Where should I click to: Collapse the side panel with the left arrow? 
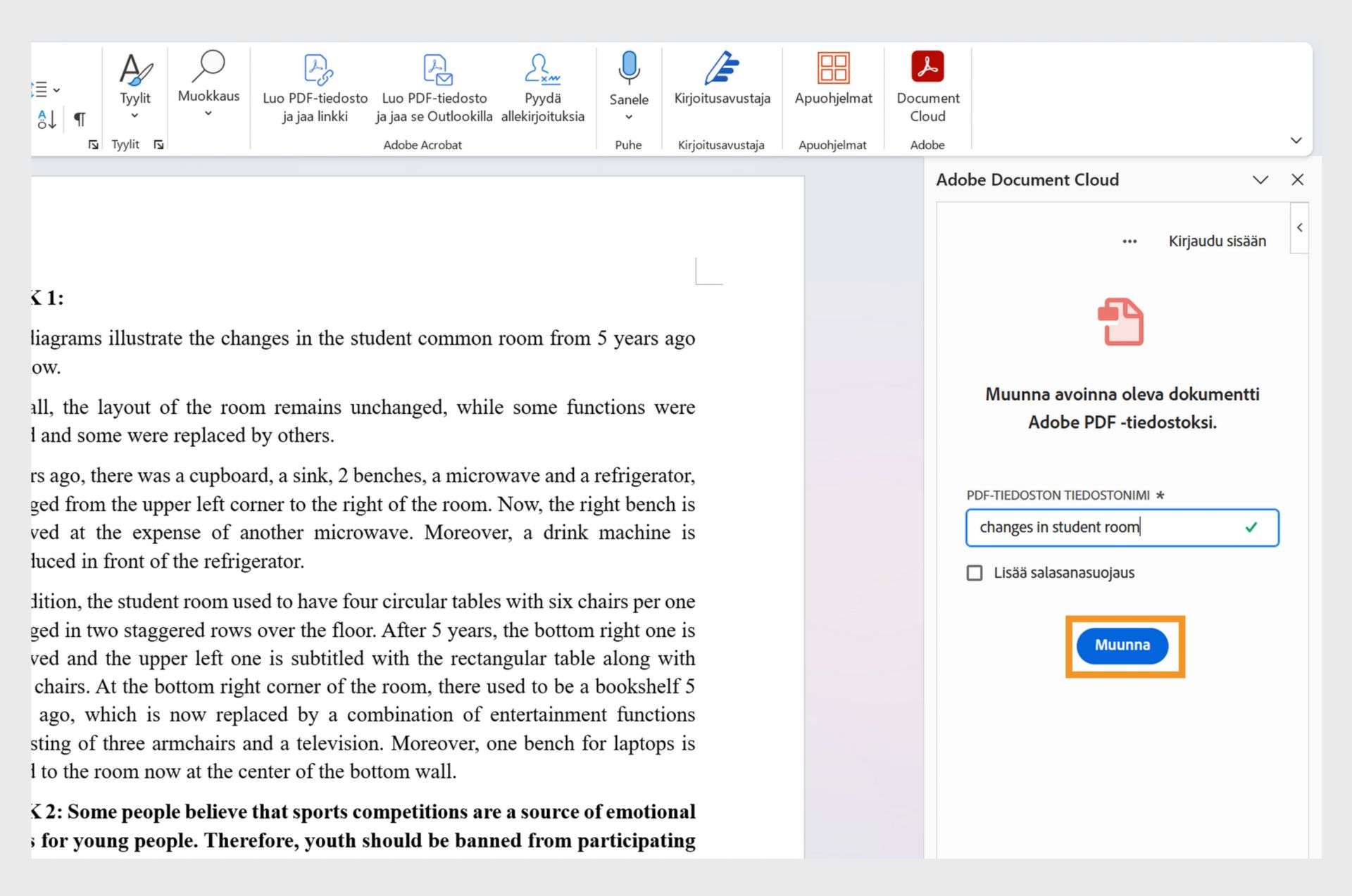point(1300,227)
